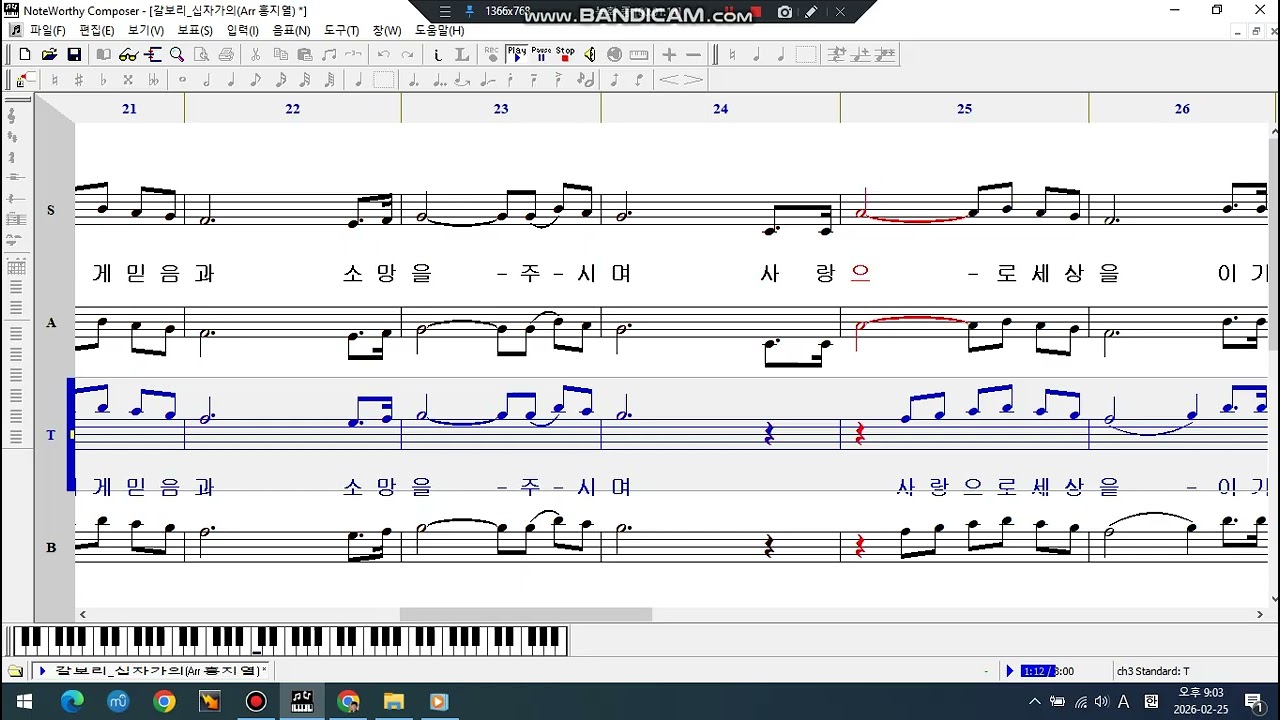
Task: Toggle the dotted note modifier
Action: pos(414,80)
